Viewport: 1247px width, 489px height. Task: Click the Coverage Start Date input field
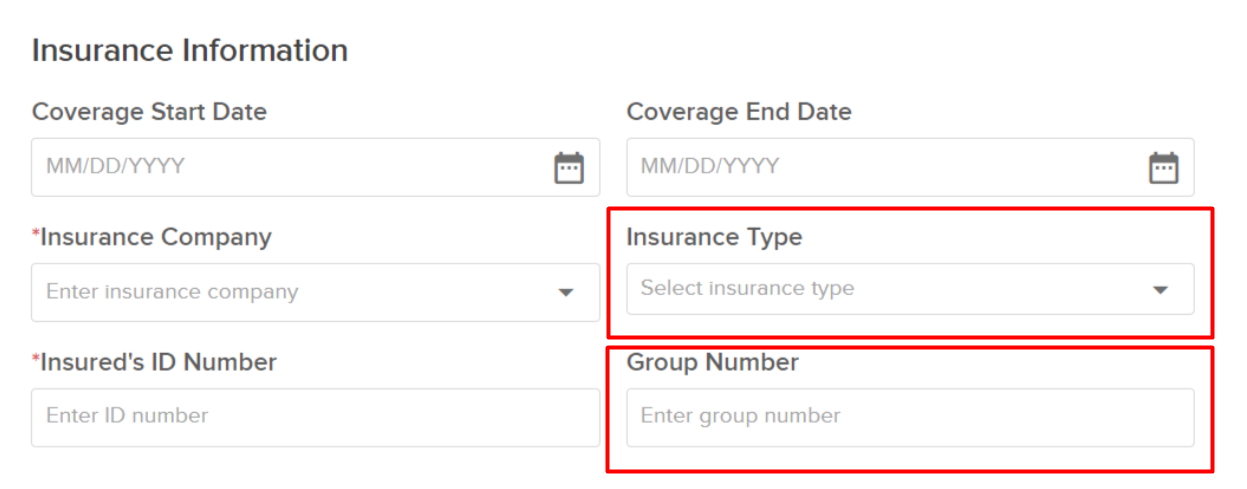pos(316,167)
